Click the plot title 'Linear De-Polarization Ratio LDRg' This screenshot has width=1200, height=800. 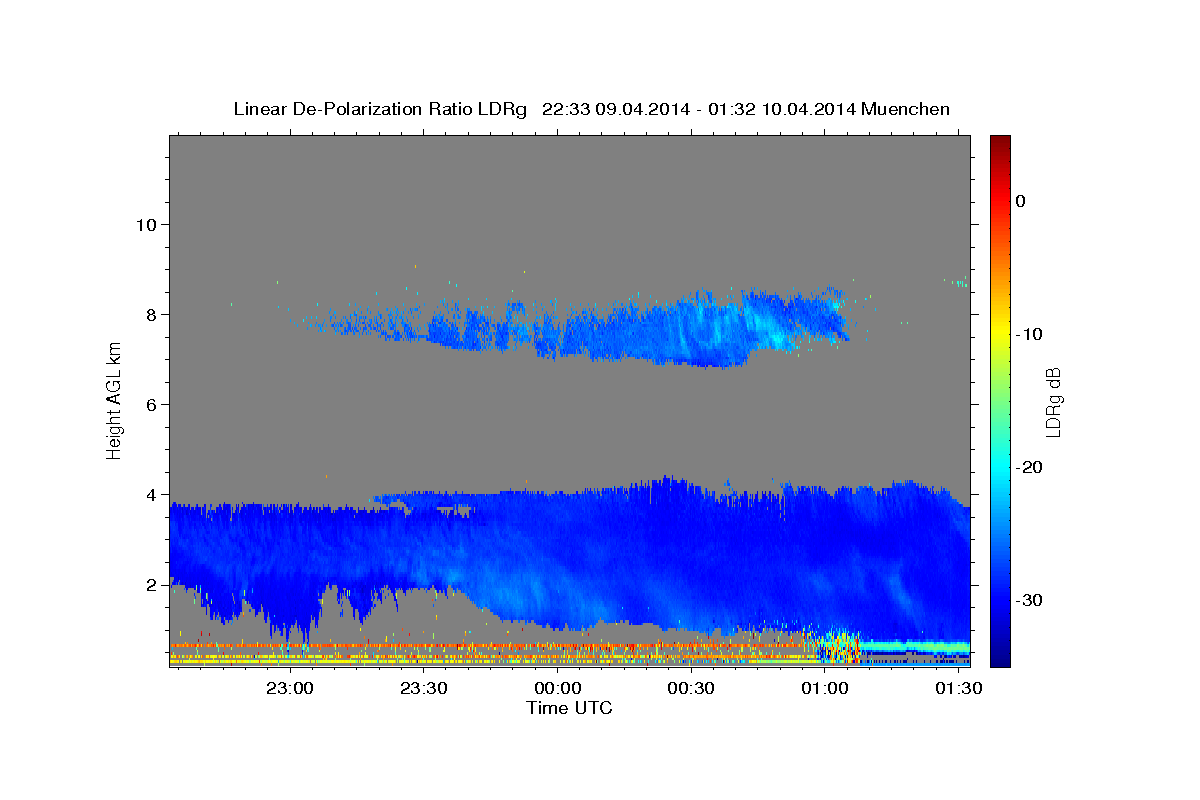[x=380, y=109]
